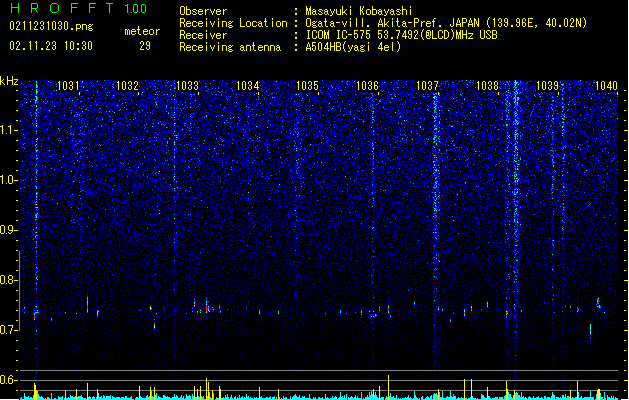This screenshot has width=629, height=400.
Task: Select the Ogata-vill. Akita-Pref. JAPAN location text
Action: tap(446, 23)
